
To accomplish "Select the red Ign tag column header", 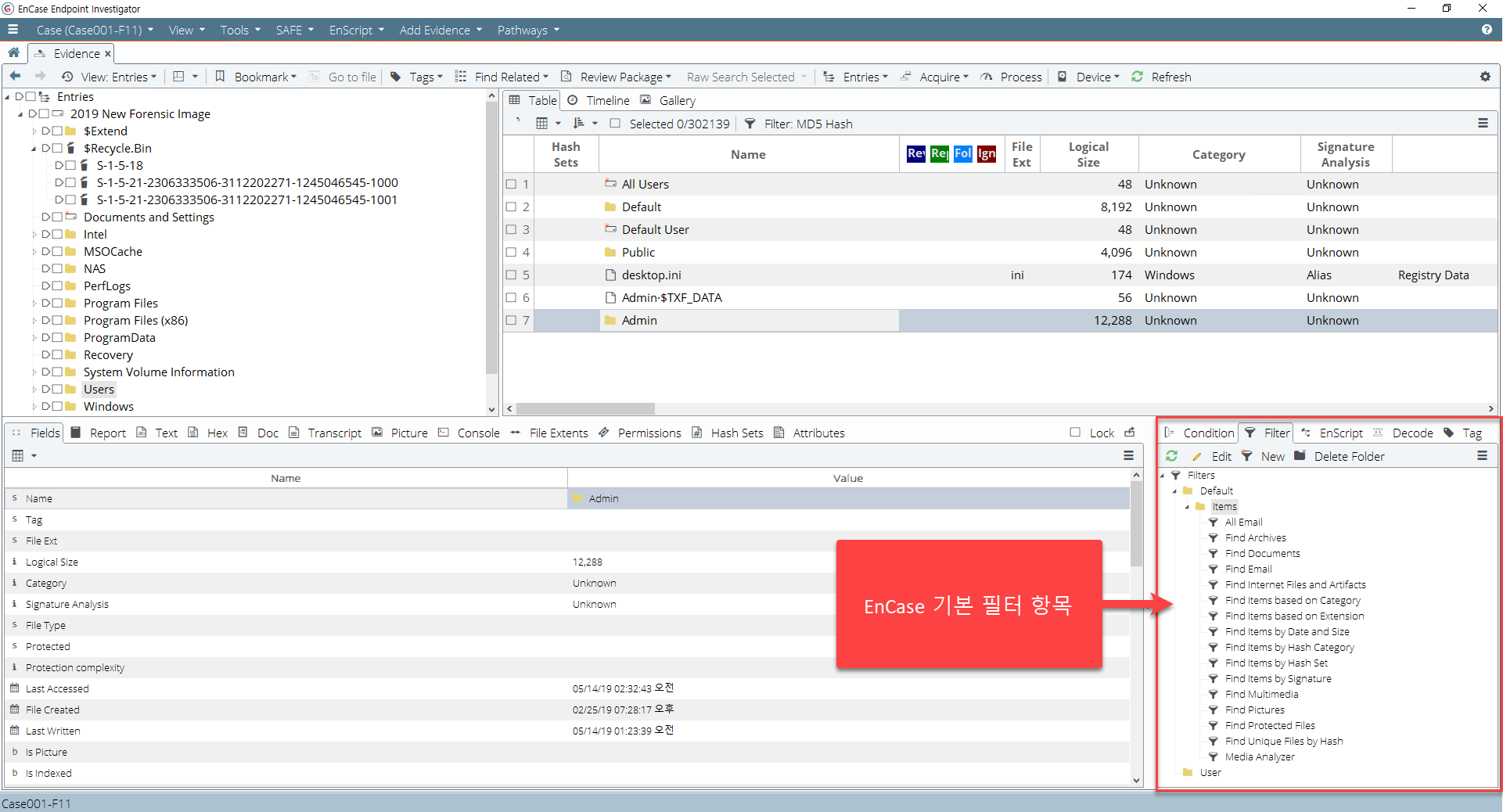I will point(987,153).
